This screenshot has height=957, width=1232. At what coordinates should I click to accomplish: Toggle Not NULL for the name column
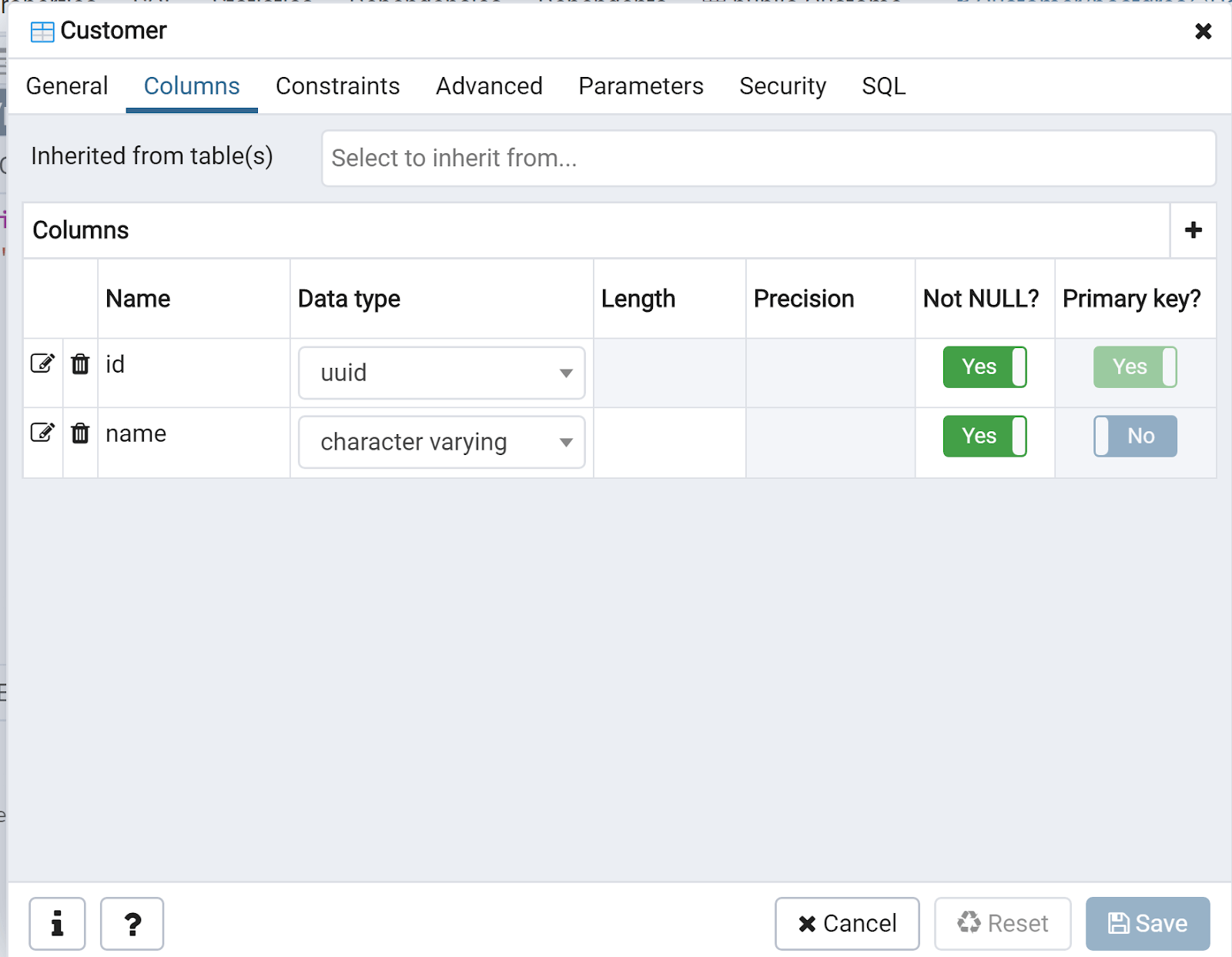984,436
